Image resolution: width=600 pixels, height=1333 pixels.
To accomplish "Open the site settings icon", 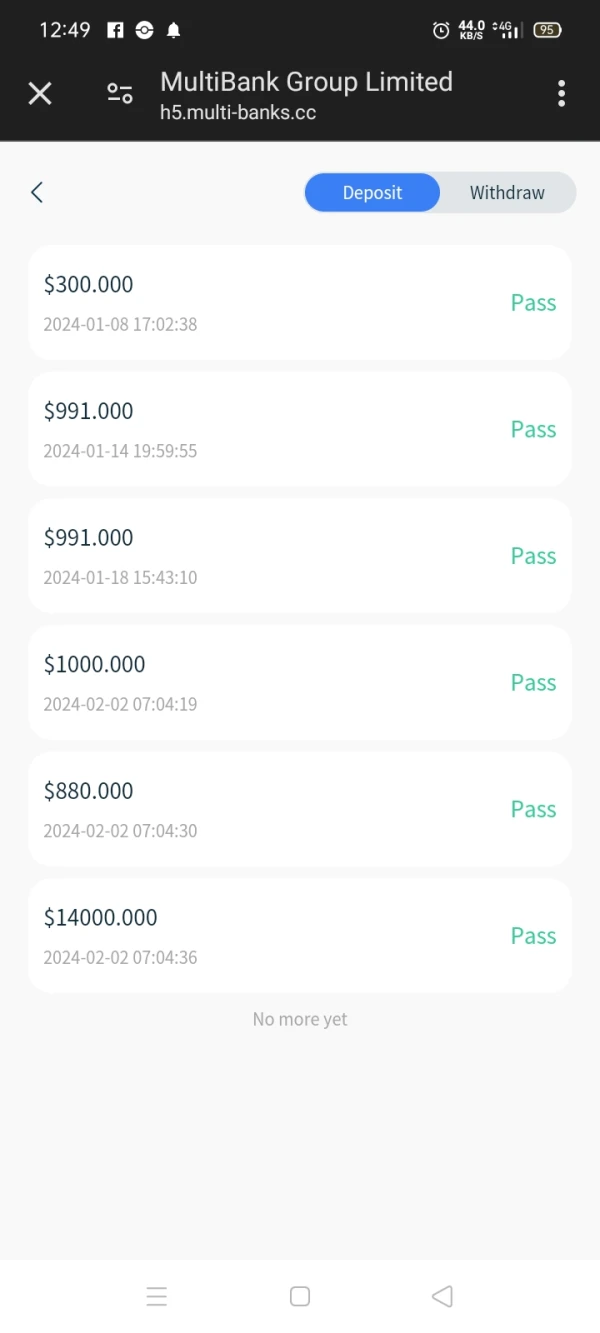I will 120,94.
